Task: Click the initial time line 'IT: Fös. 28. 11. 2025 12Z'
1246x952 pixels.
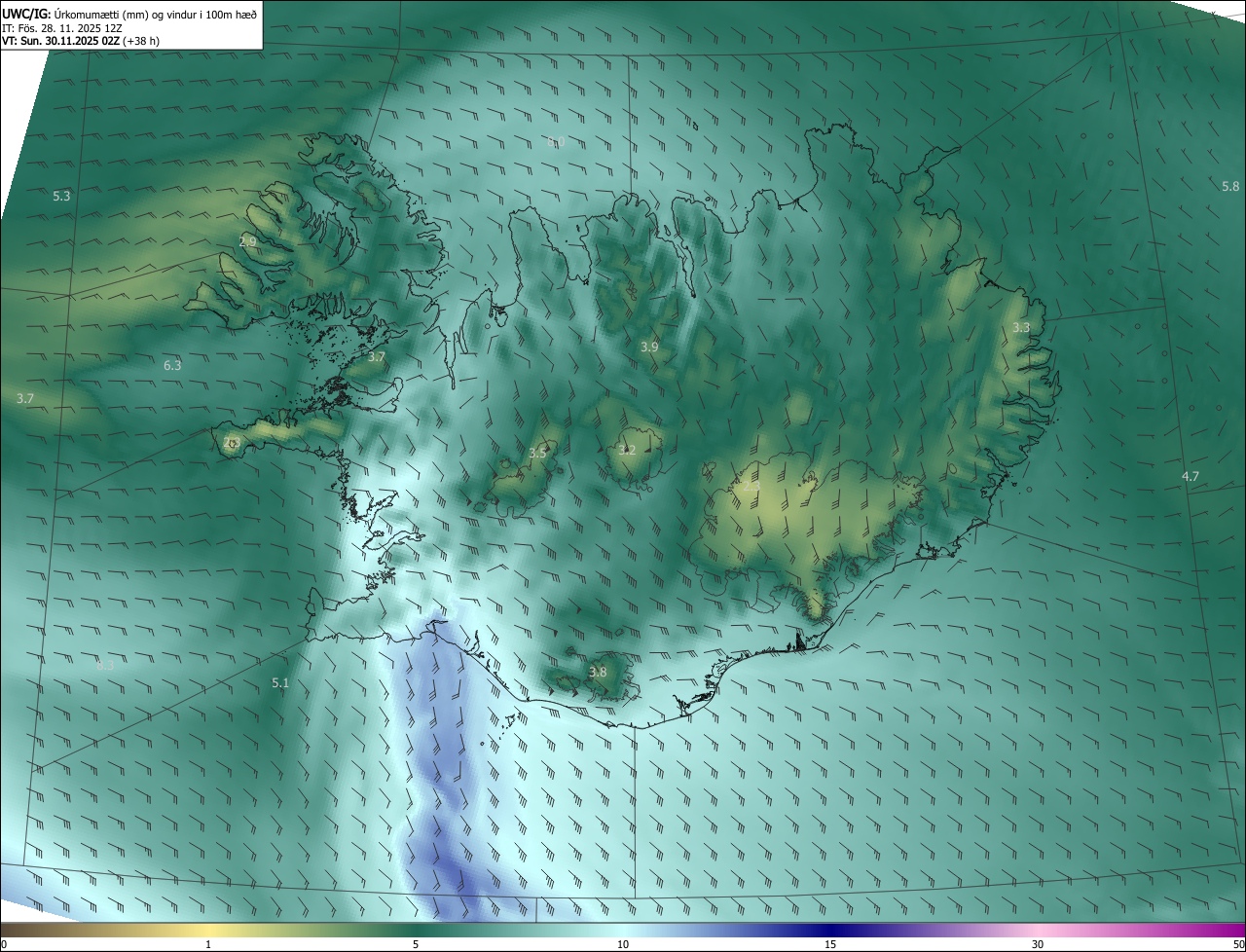Action: (x=62, y=28)
